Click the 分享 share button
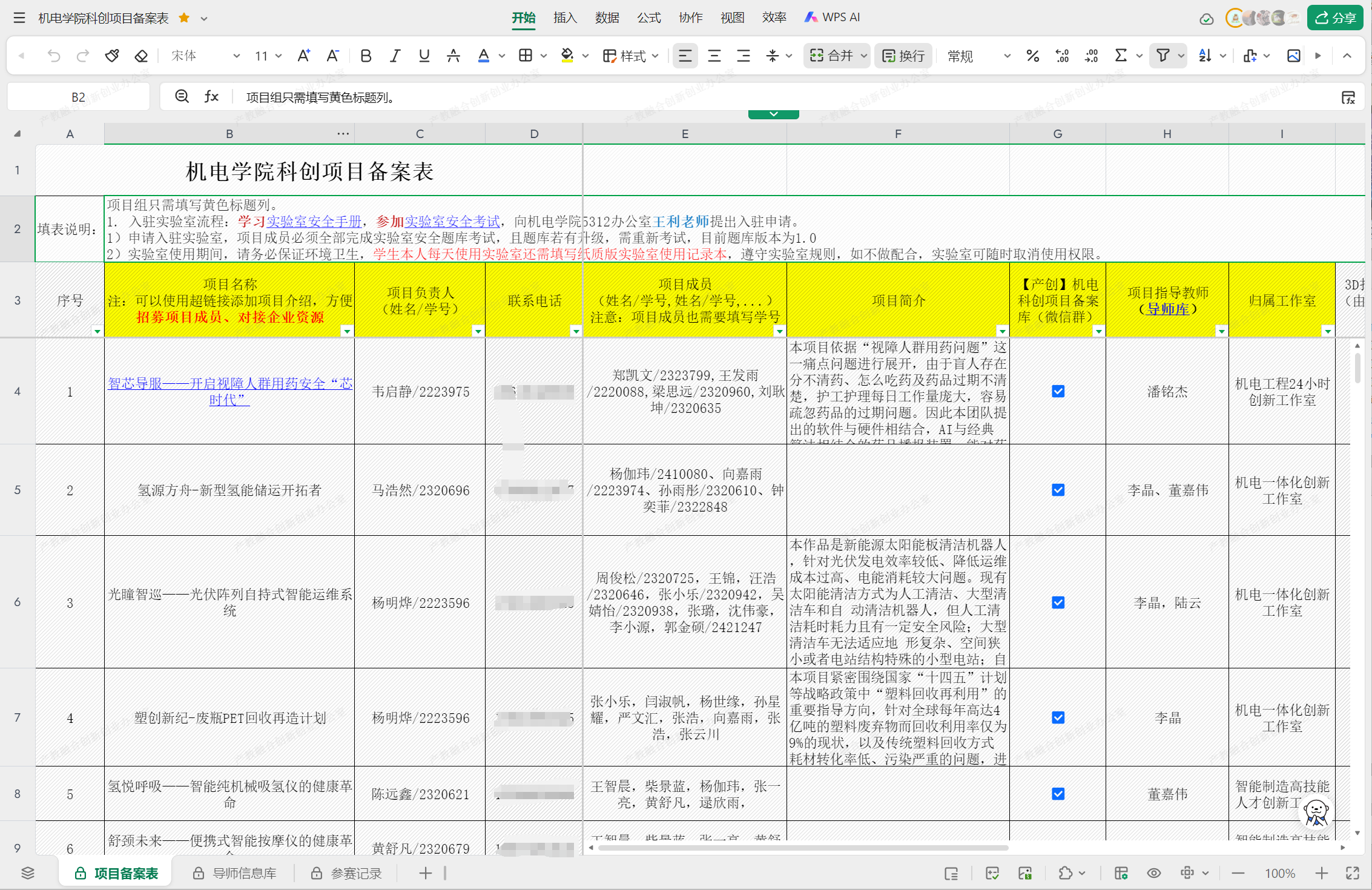 (1335, 18)
